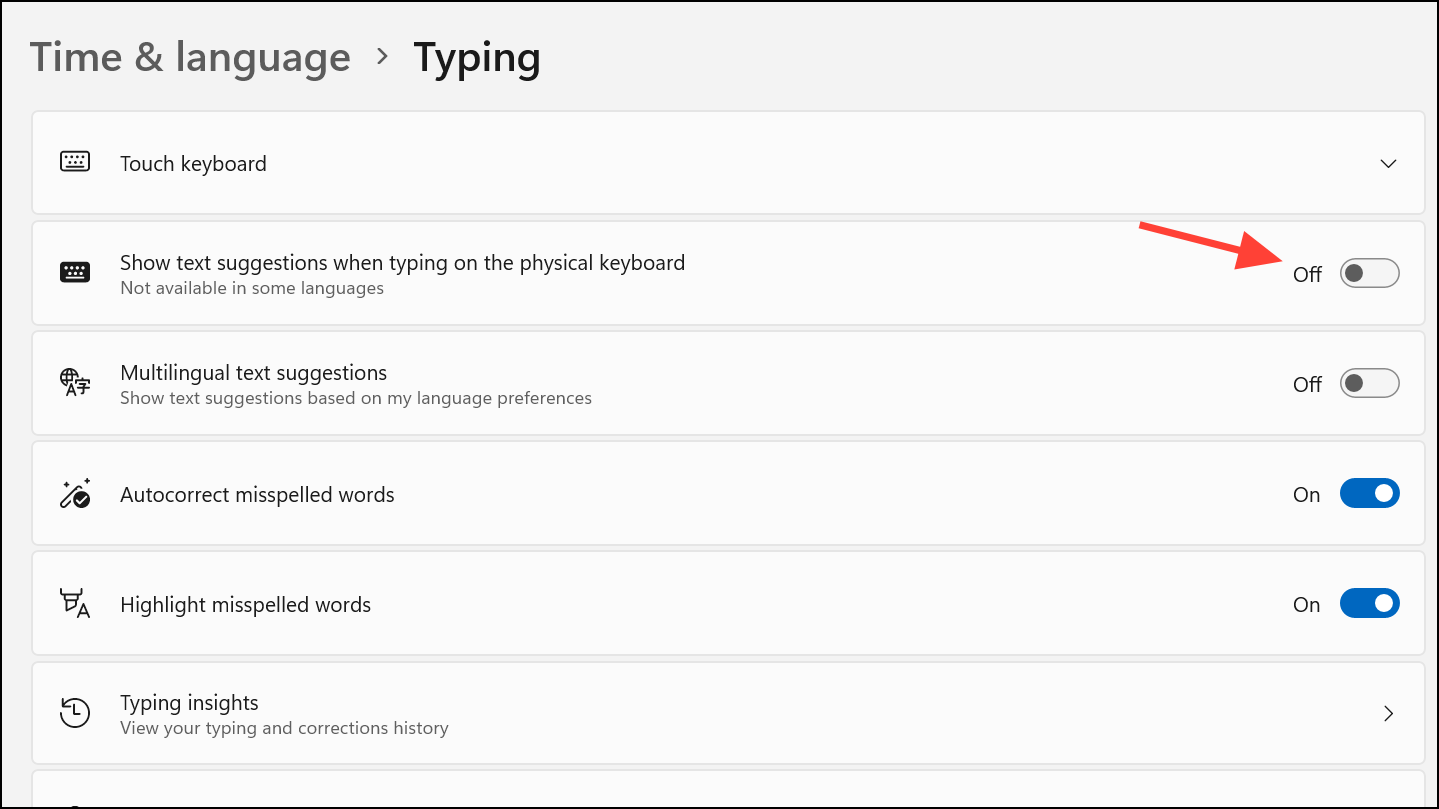Click the Multilingual text suggestions label
The height and width of the screenshot is (809, 1439).
coord(253,373)
